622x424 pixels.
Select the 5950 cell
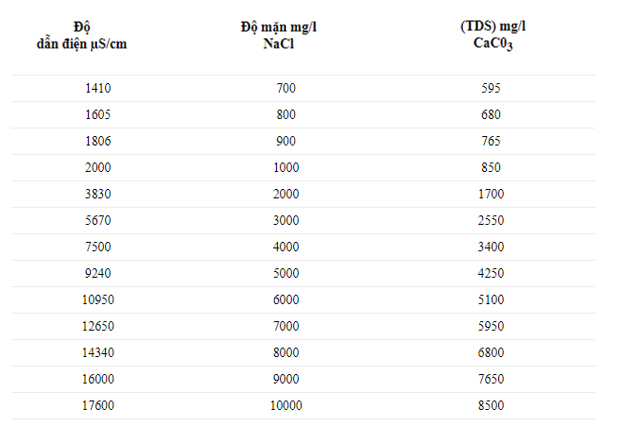pyautogui.click(x=489, y=324)
